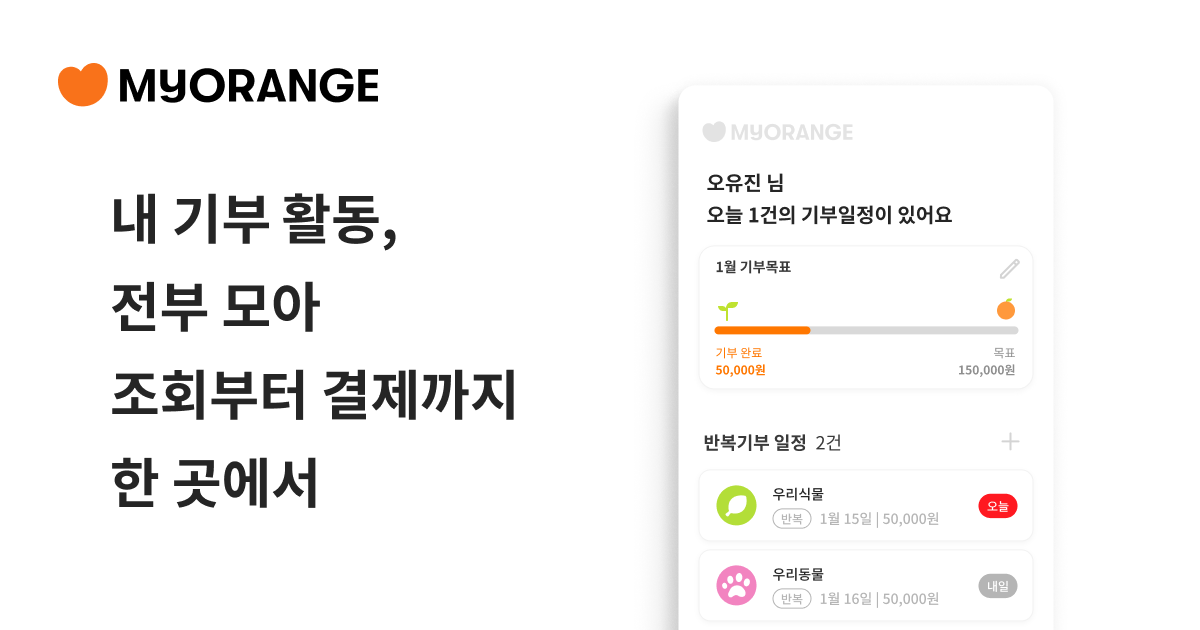The image size is (1200, 630).
Task: Click the gray MYORANGE logo in app card
Action: click(777, 132)
